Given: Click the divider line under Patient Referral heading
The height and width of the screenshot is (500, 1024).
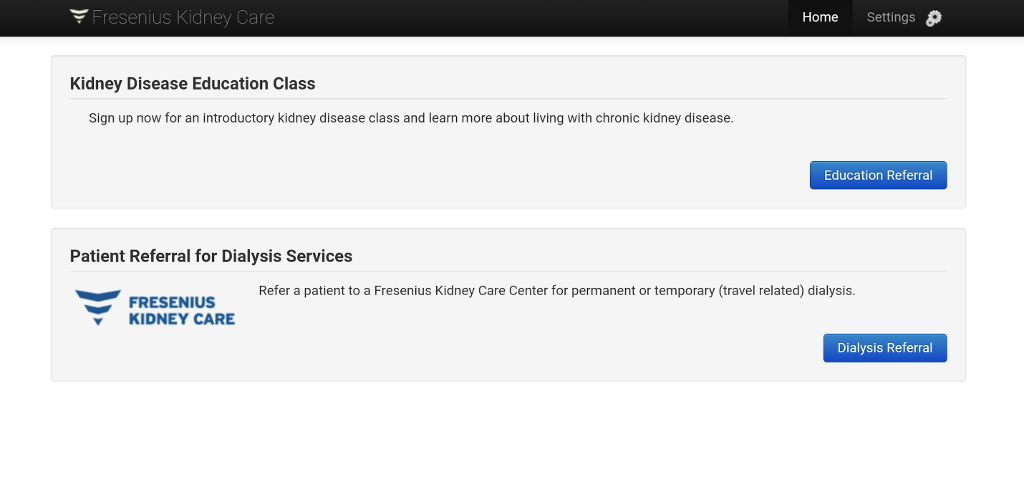Looking at the screenshot, I should tap(508, 272).
